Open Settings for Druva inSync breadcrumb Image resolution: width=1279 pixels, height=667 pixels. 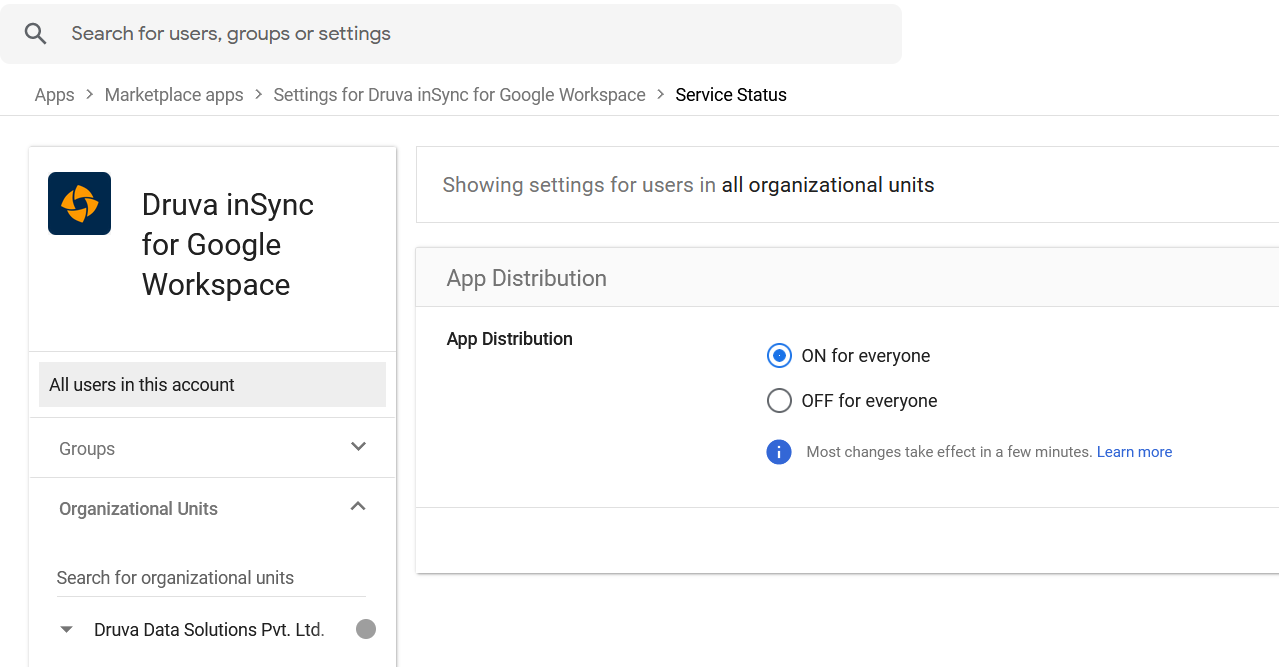pyautogui.click(x=459, y=95)
